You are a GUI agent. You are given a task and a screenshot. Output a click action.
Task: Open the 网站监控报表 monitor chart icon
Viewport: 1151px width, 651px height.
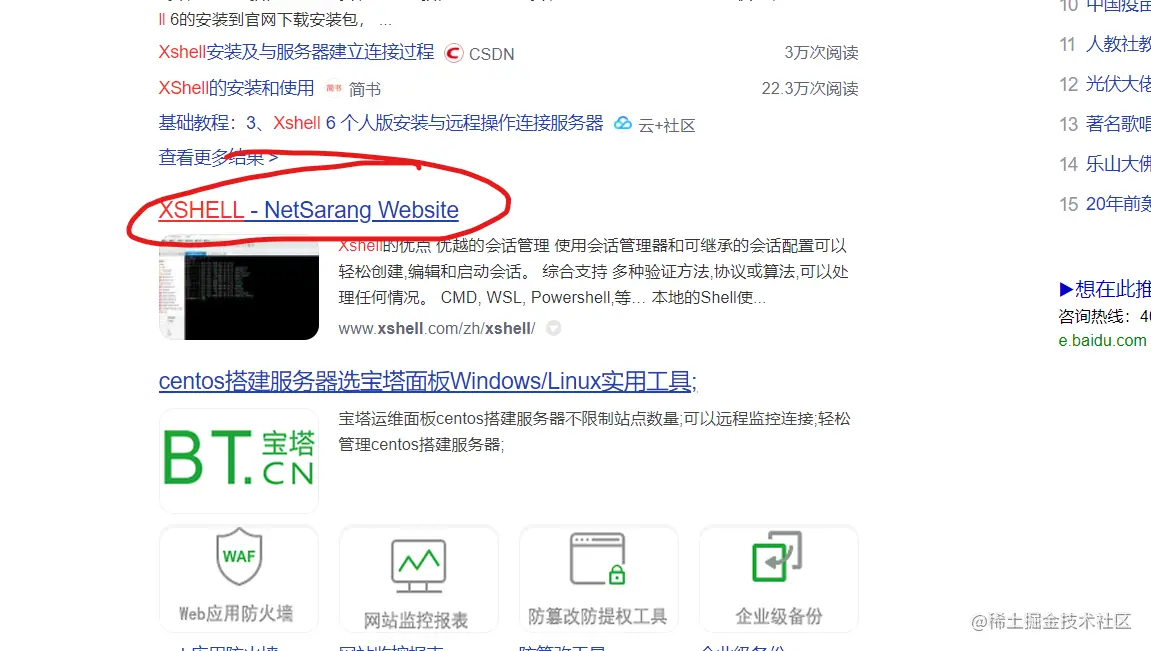(x=418, y=566)
